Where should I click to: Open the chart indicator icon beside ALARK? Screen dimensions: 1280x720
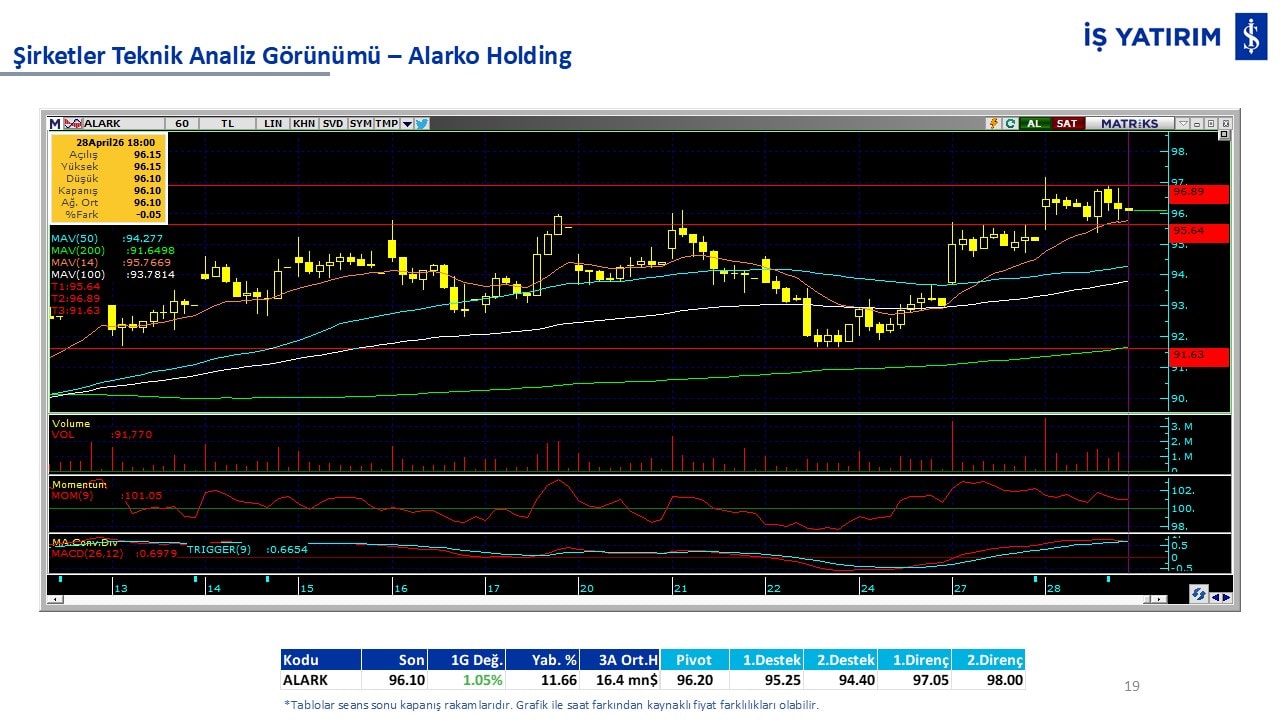coord(73,124)
